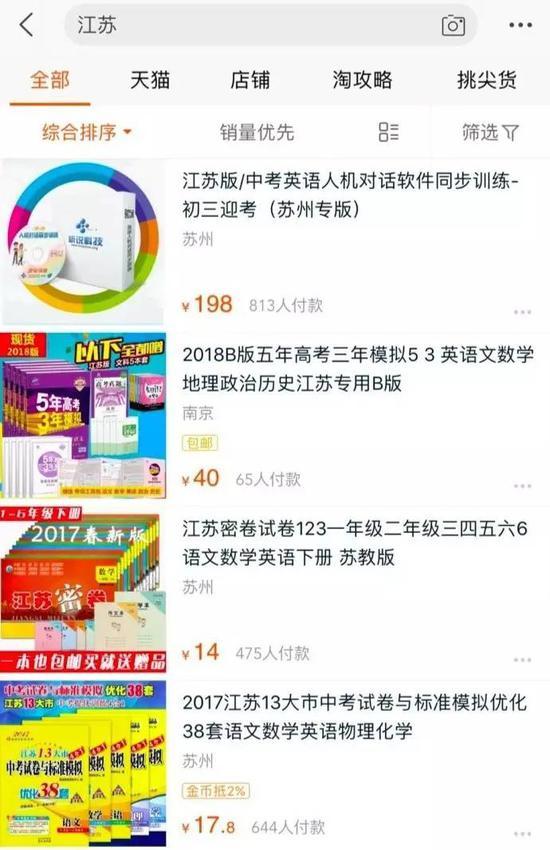Tap the back arrow icon
Viewport: 550px width, 850px height.
pos(27,25)
